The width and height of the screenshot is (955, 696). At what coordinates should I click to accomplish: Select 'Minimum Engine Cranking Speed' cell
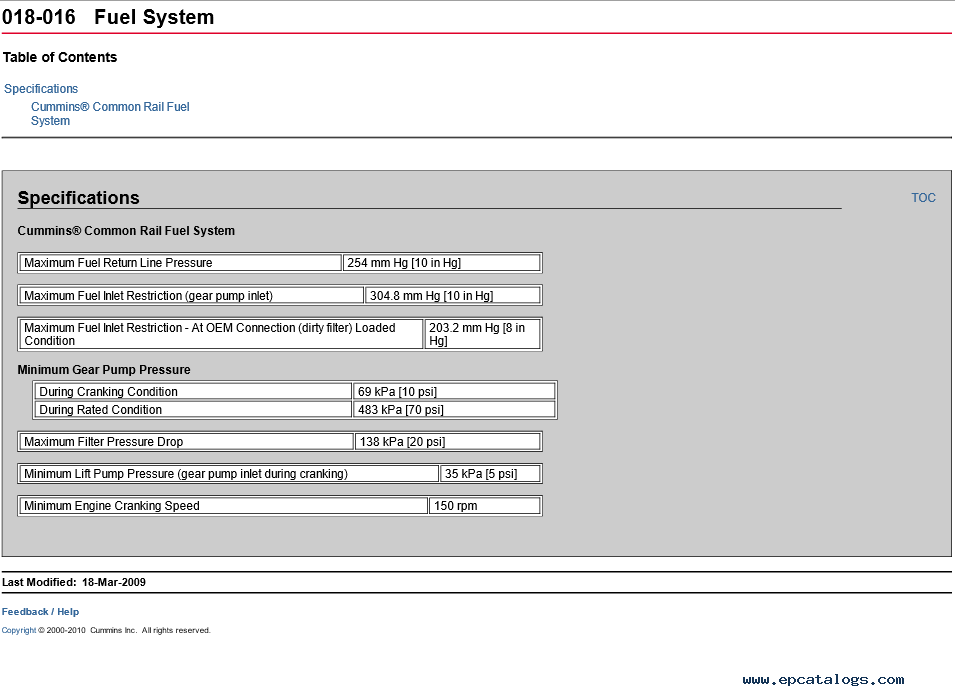pos(224,506)
